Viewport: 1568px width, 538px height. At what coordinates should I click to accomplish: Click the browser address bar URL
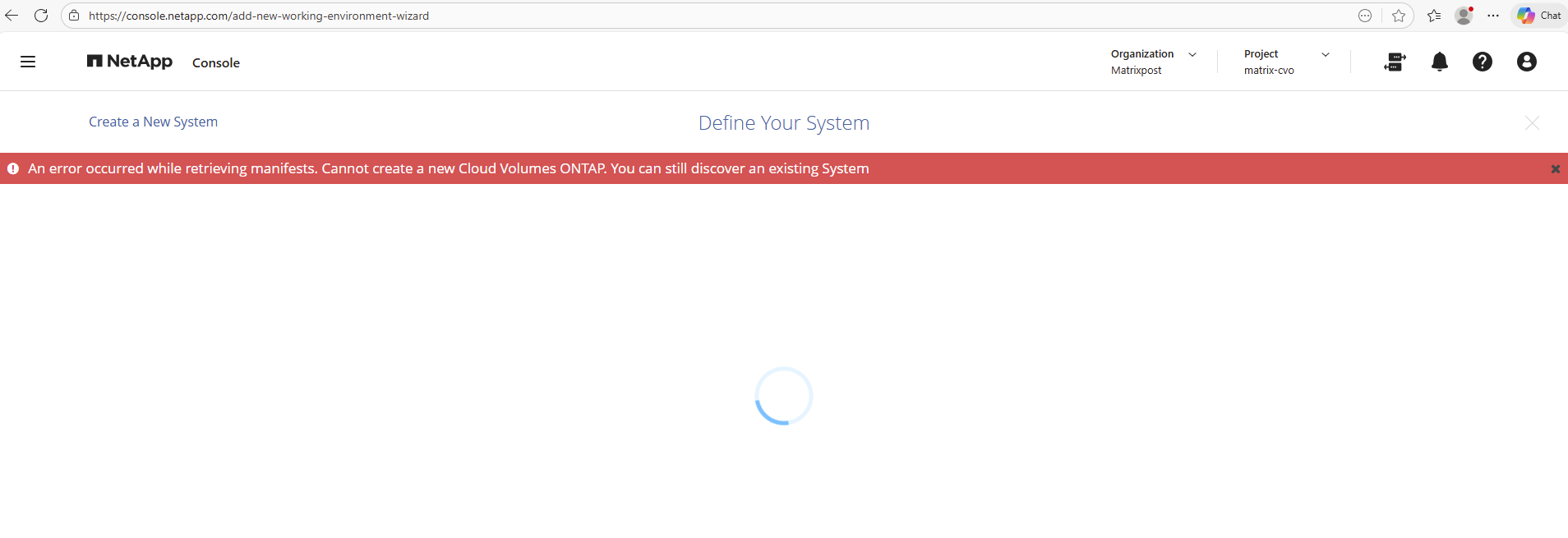(x=259, y=16)
